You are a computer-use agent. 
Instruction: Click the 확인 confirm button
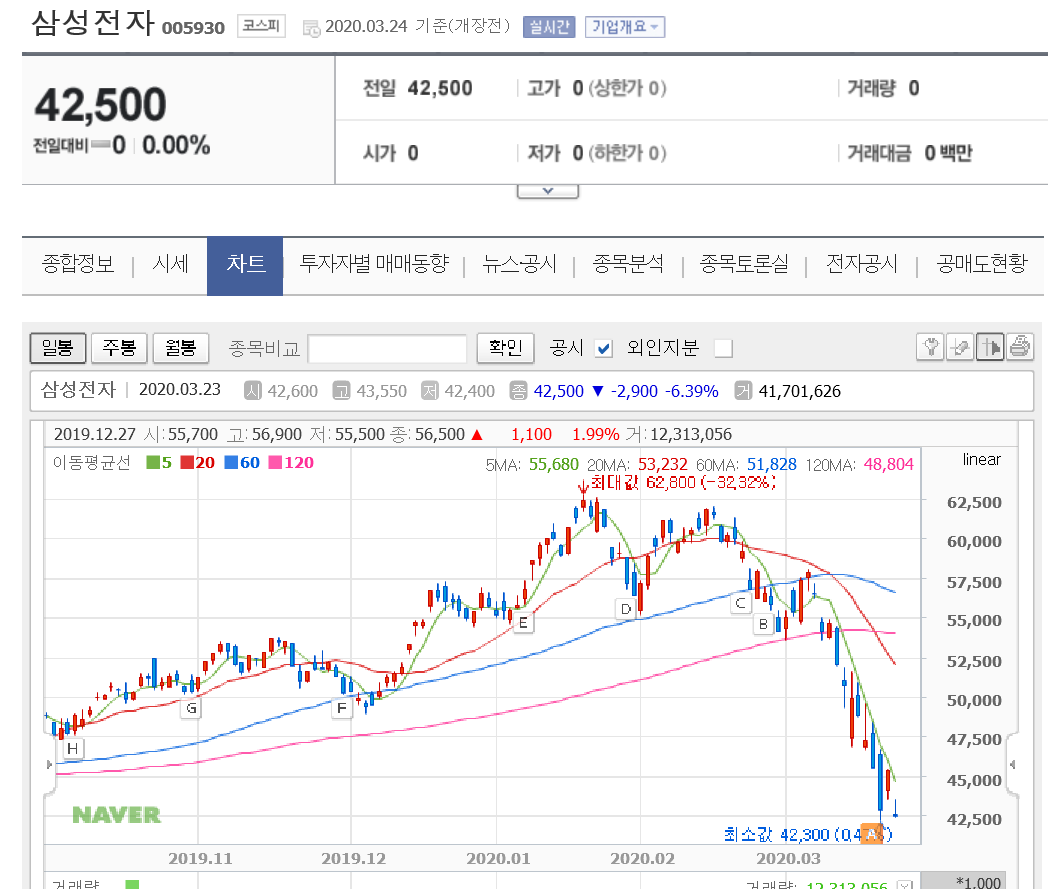(x=505, y=348)
